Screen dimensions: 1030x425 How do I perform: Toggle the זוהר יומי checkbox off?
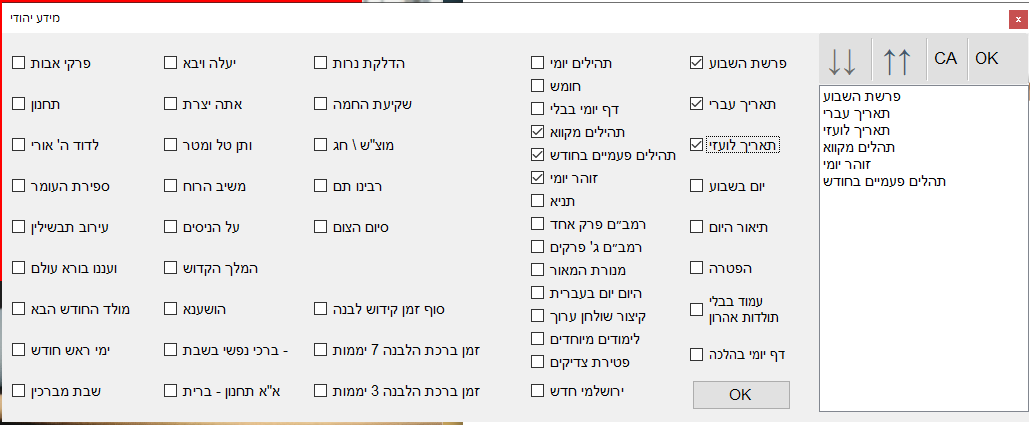coord(537,177)
